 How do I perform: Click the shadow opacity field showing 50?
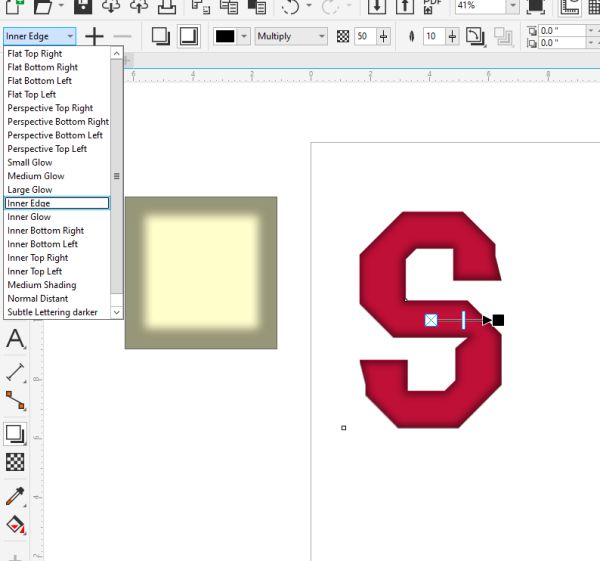point(365,36)
